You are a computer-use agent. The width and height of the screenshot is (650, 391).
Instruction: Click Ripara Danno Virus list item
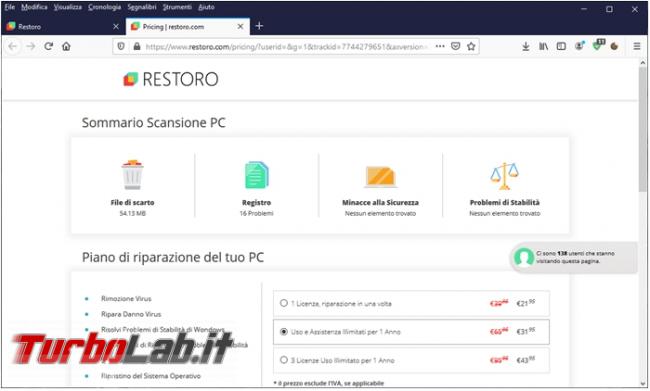pos(131,314)
